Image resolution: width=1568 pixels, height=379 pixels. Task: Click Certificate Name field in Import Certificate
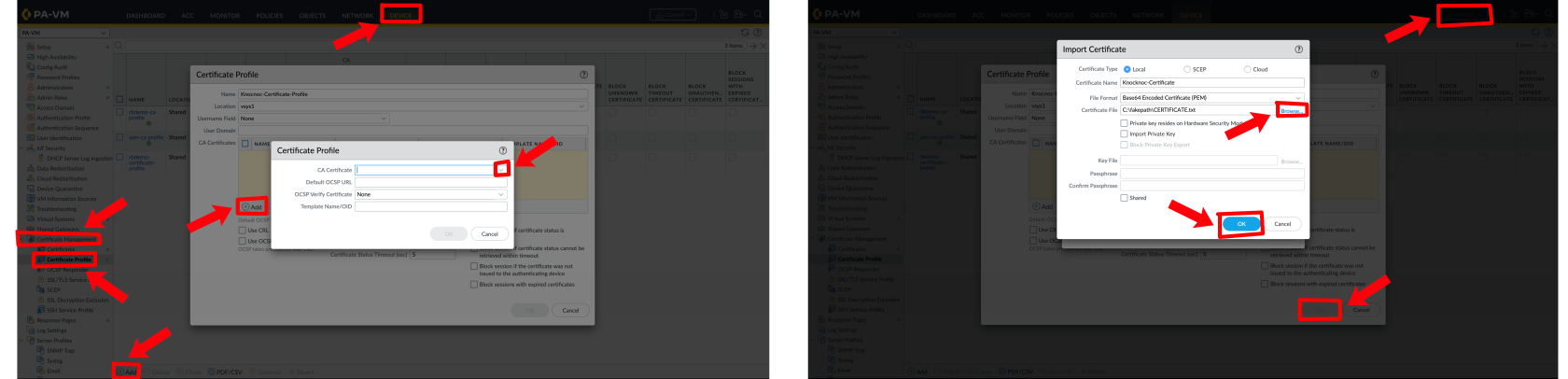pos(1211,83)
